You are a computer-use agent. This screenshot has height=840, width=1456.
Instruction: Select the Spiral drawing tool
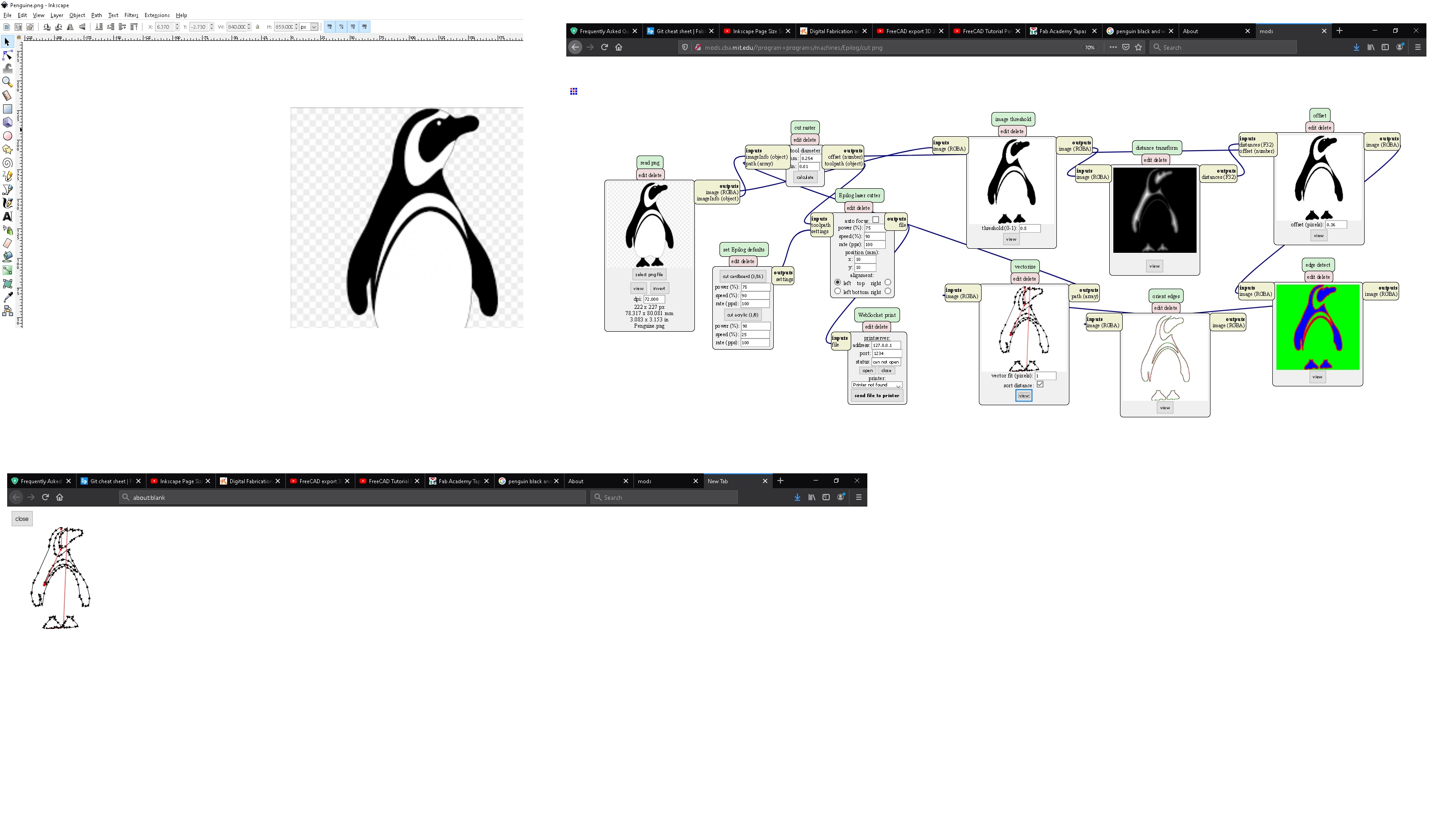(8, 163)
